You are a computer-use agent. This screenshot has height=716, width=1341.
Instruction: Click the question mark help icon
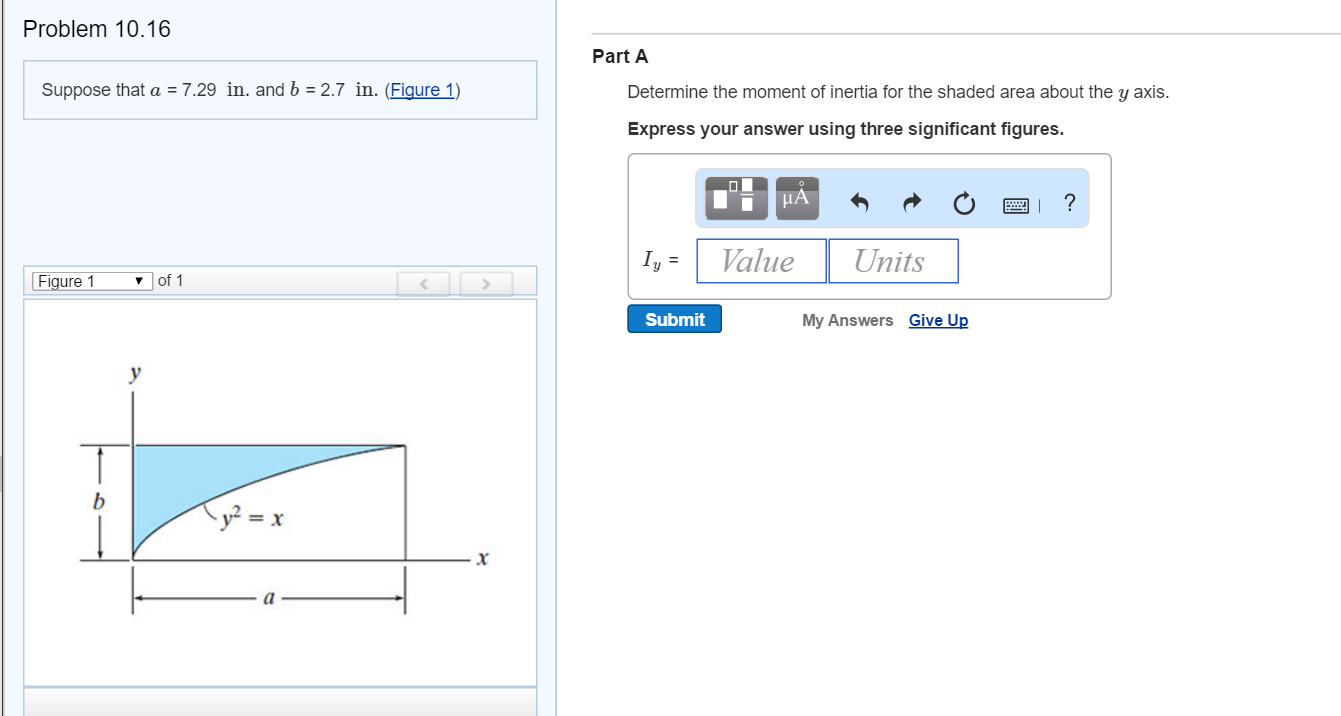(x=1069, y=203)
